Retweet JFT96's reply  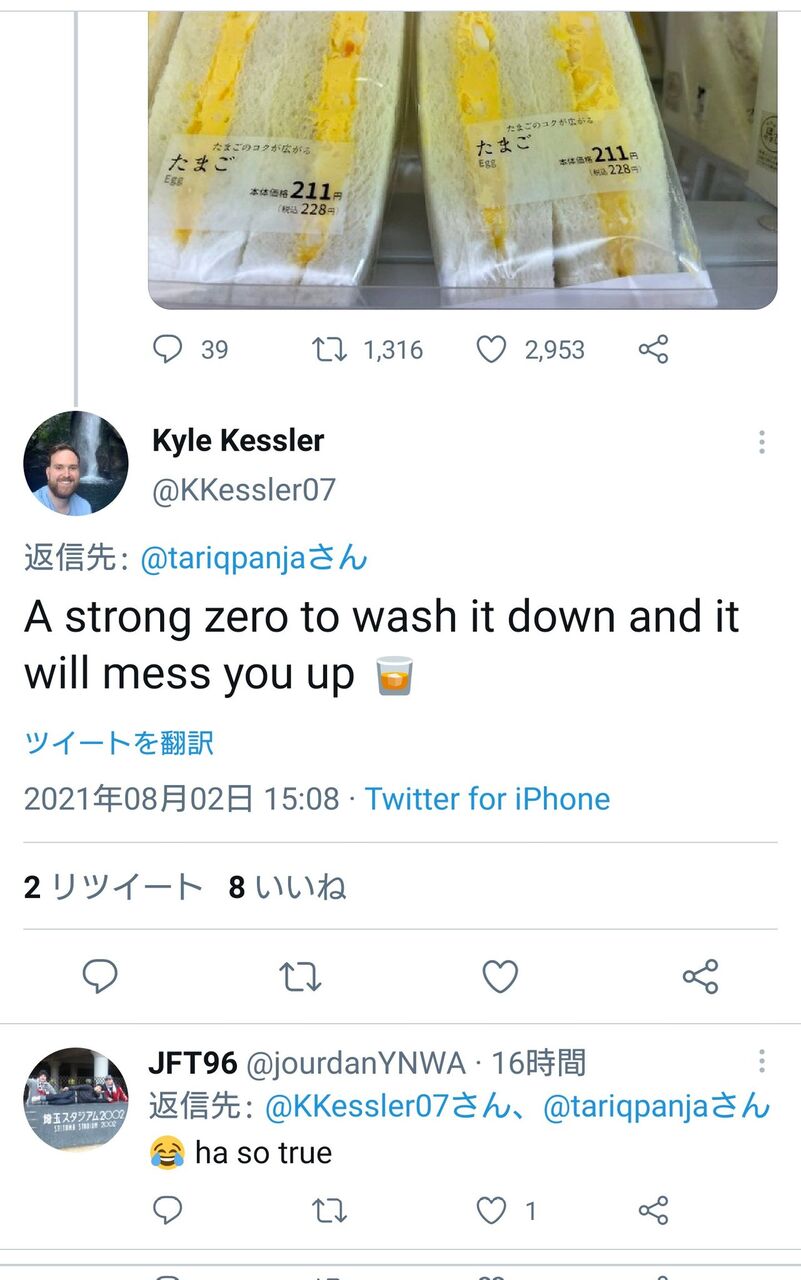tap(329, 1211)
